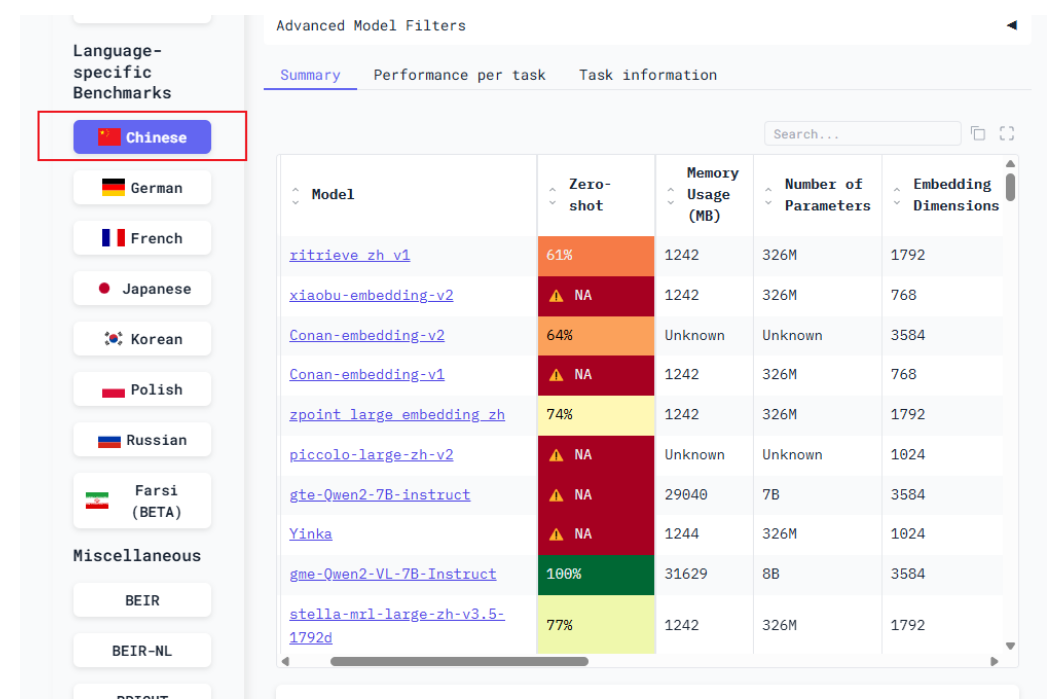
Task: Click the 7B parameters value
Action: click(771, 495)
